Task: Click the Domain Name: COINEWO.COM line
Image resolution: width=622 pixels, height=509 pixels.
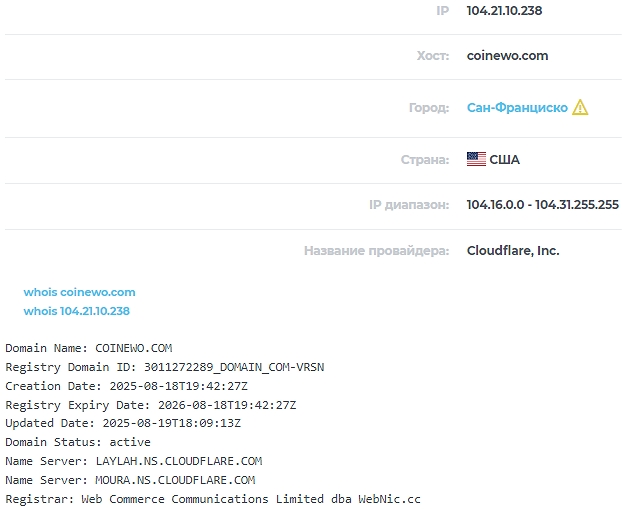Action: coord(89,349)
